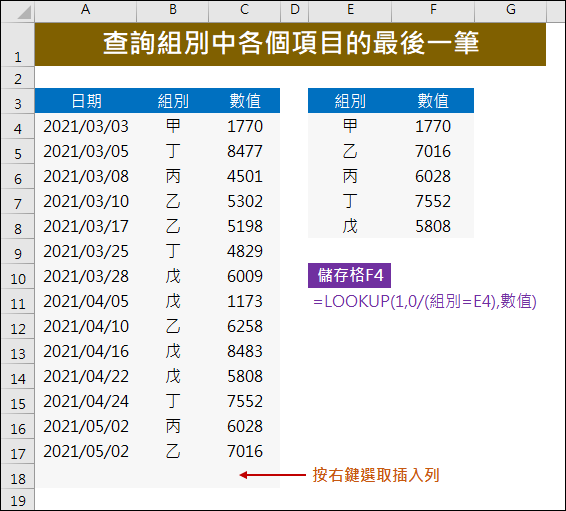Click the 日期 header cell
The width and height of the screenshot is (566, 511).
click(x=86, y=101)
